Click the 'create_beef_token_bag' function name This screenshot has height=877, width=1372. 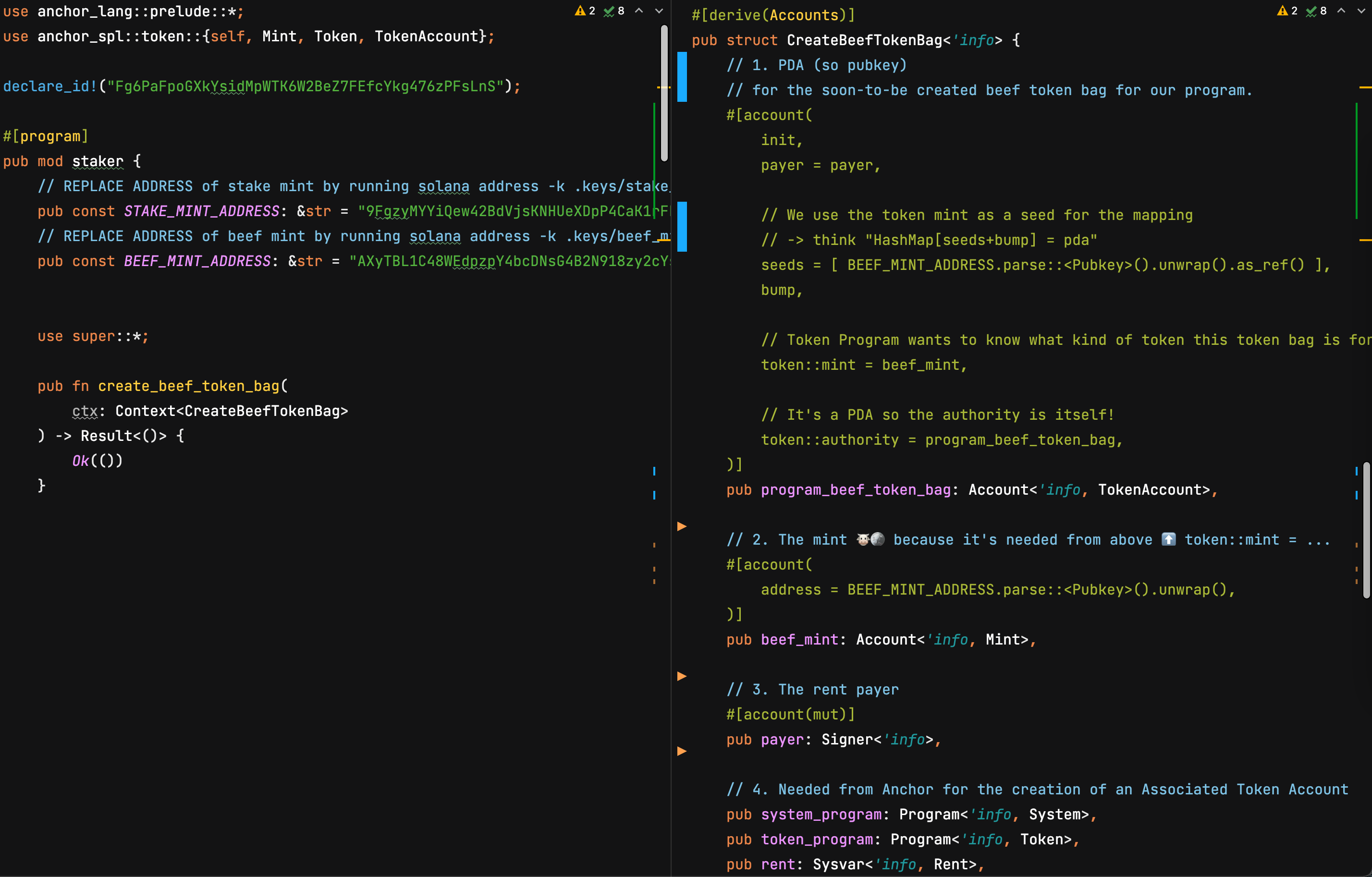pos(189,386)
